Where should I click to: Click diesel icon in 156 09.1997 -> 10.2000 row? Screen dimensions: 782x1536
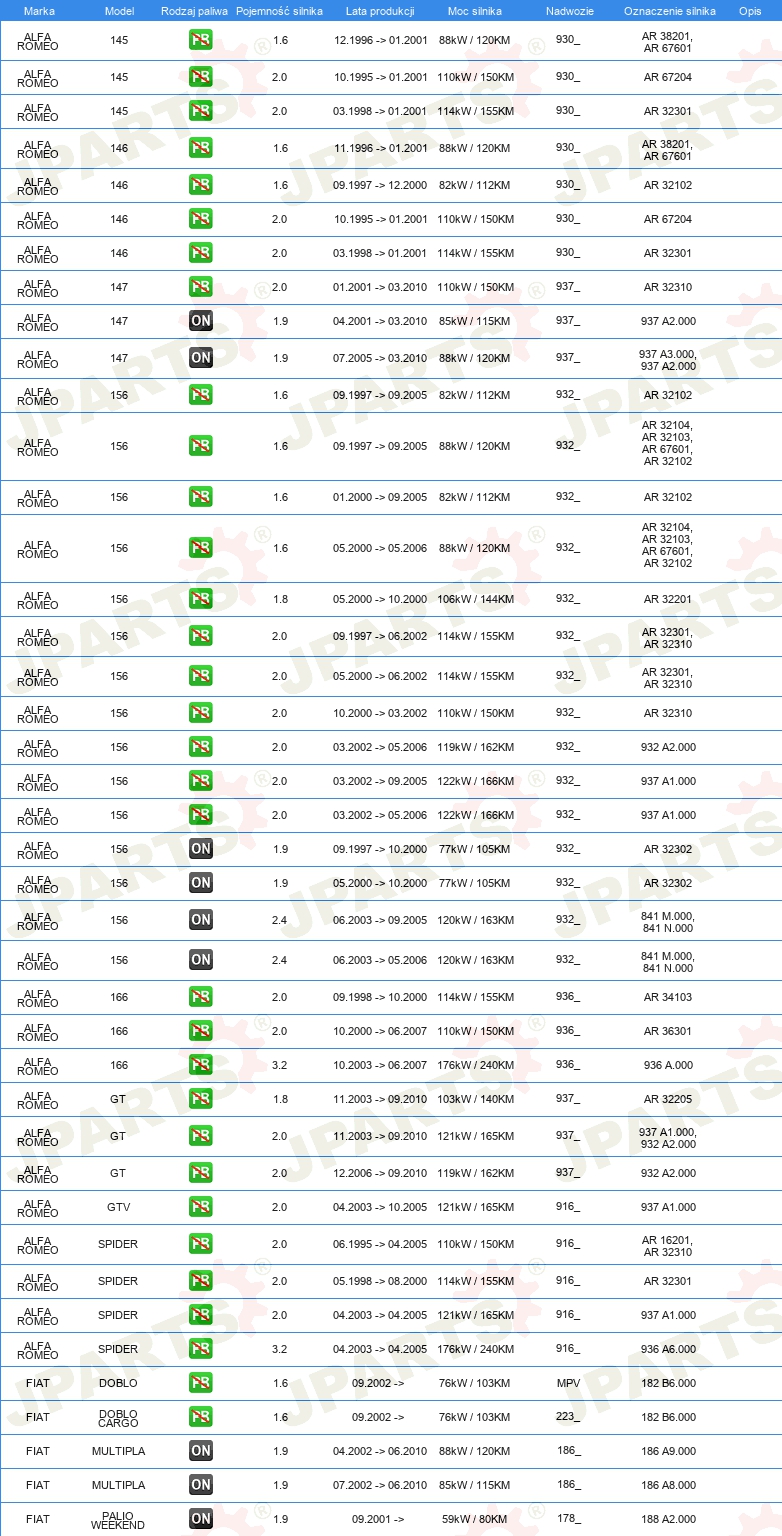click(200, 849)
